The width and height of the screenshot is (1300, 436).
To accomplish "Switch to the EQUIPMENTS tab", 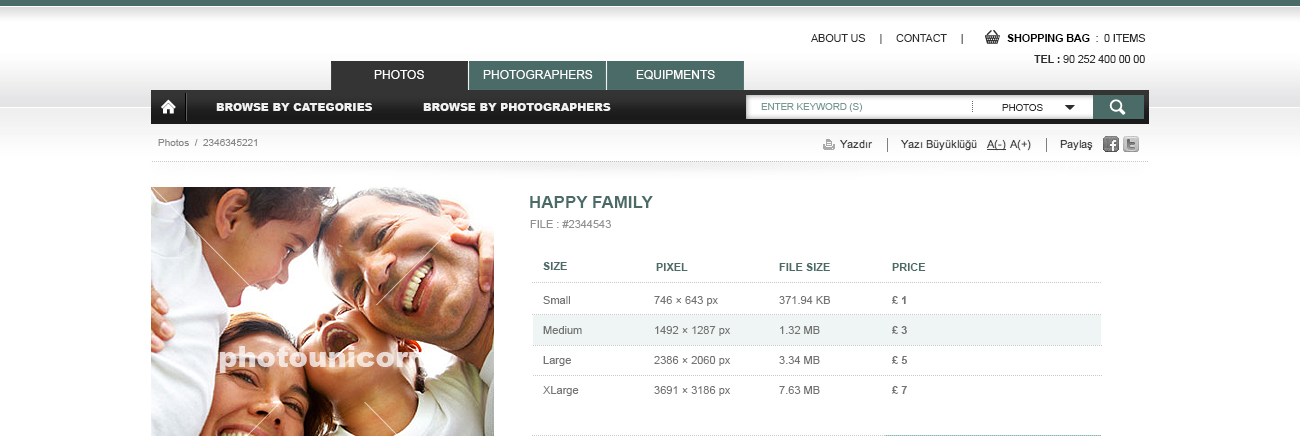I will coord(675,75).
